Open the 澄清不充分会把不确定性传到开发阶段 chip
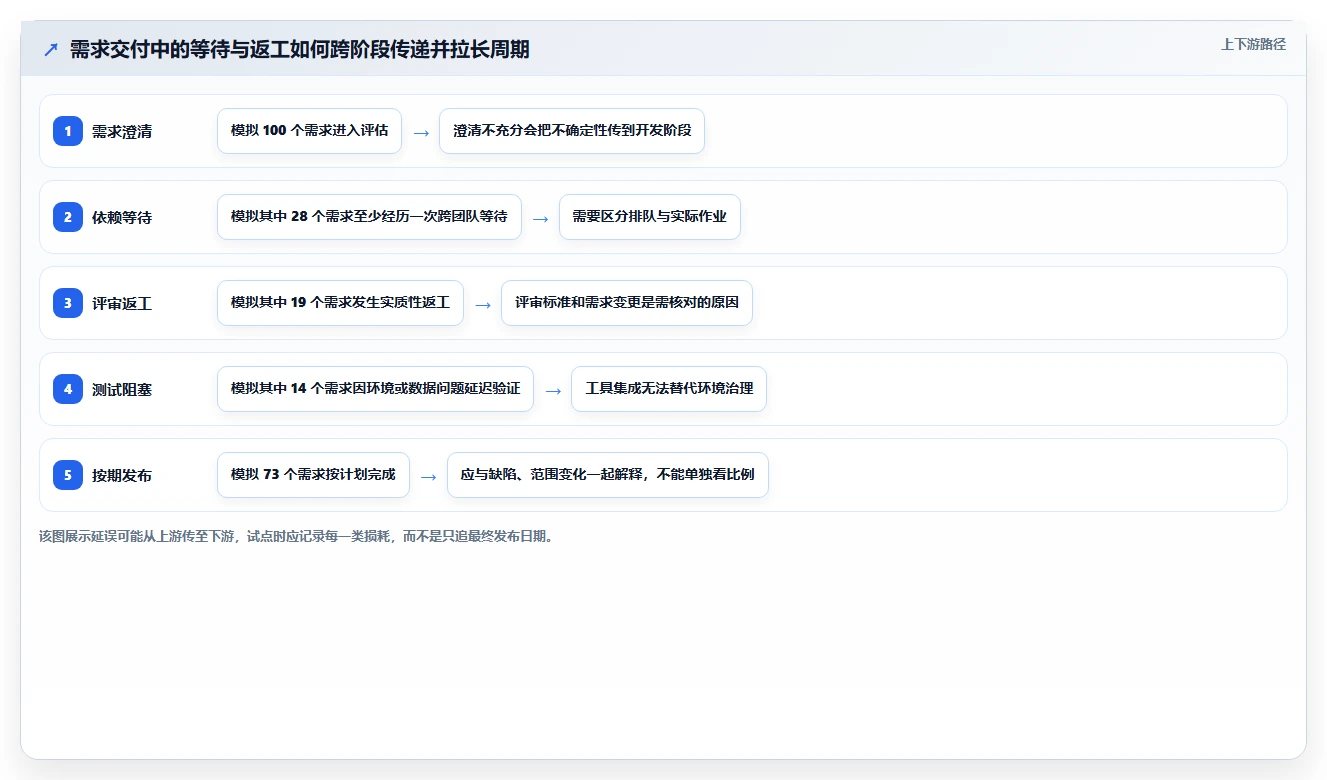1327x780 pixels. coord(572,131)
